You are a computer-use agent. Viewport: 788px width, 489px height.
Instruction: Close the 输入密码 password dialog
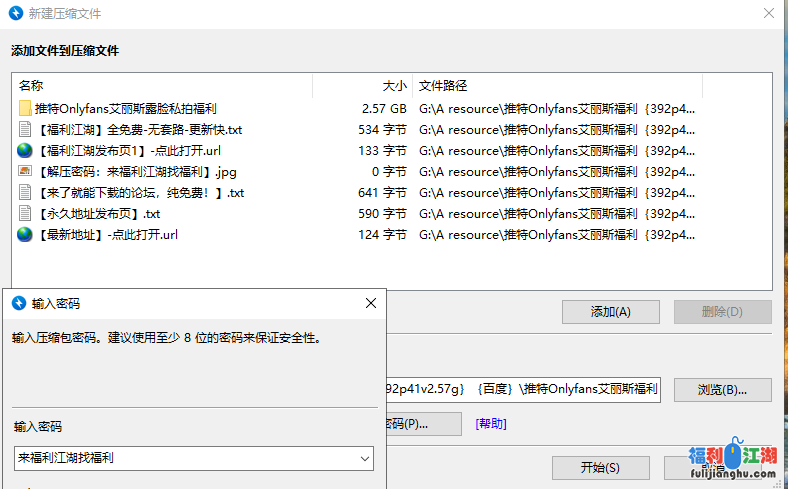[x=370, y=303]
